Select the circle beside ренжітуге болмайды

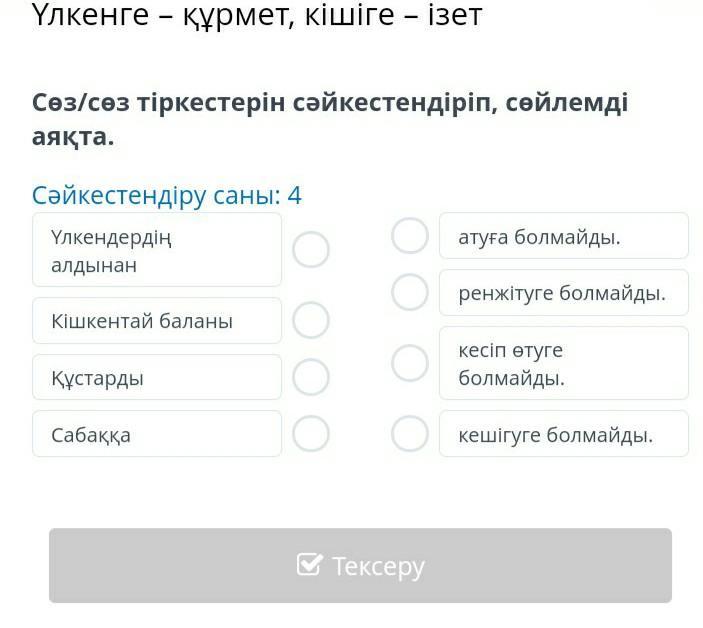click(x=410, y=293)
